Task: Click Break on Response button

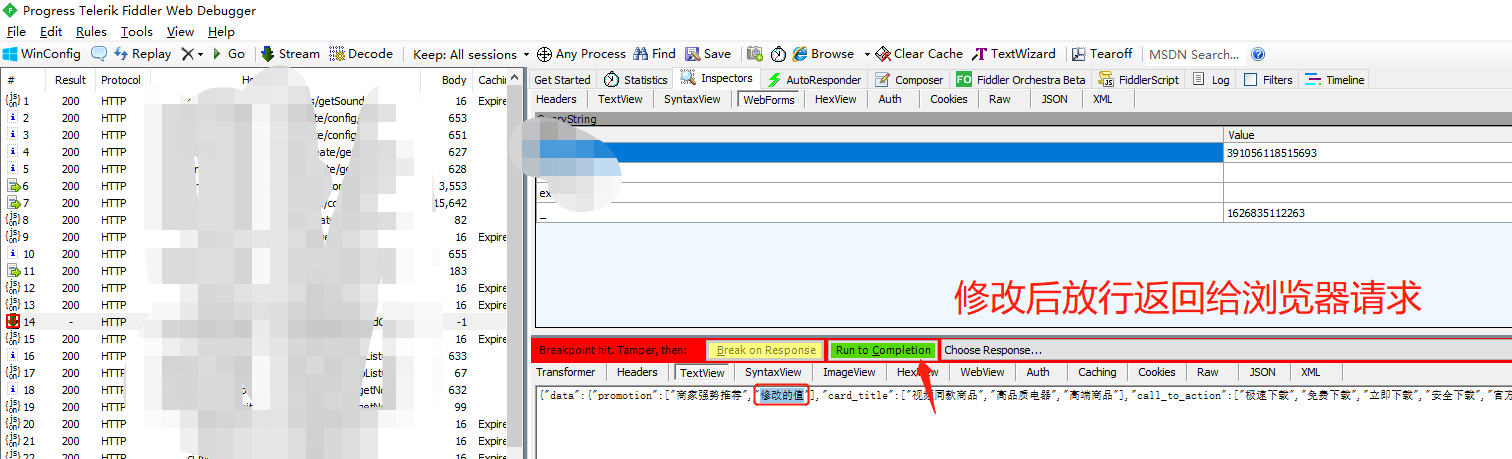Action: click(766, 350)
